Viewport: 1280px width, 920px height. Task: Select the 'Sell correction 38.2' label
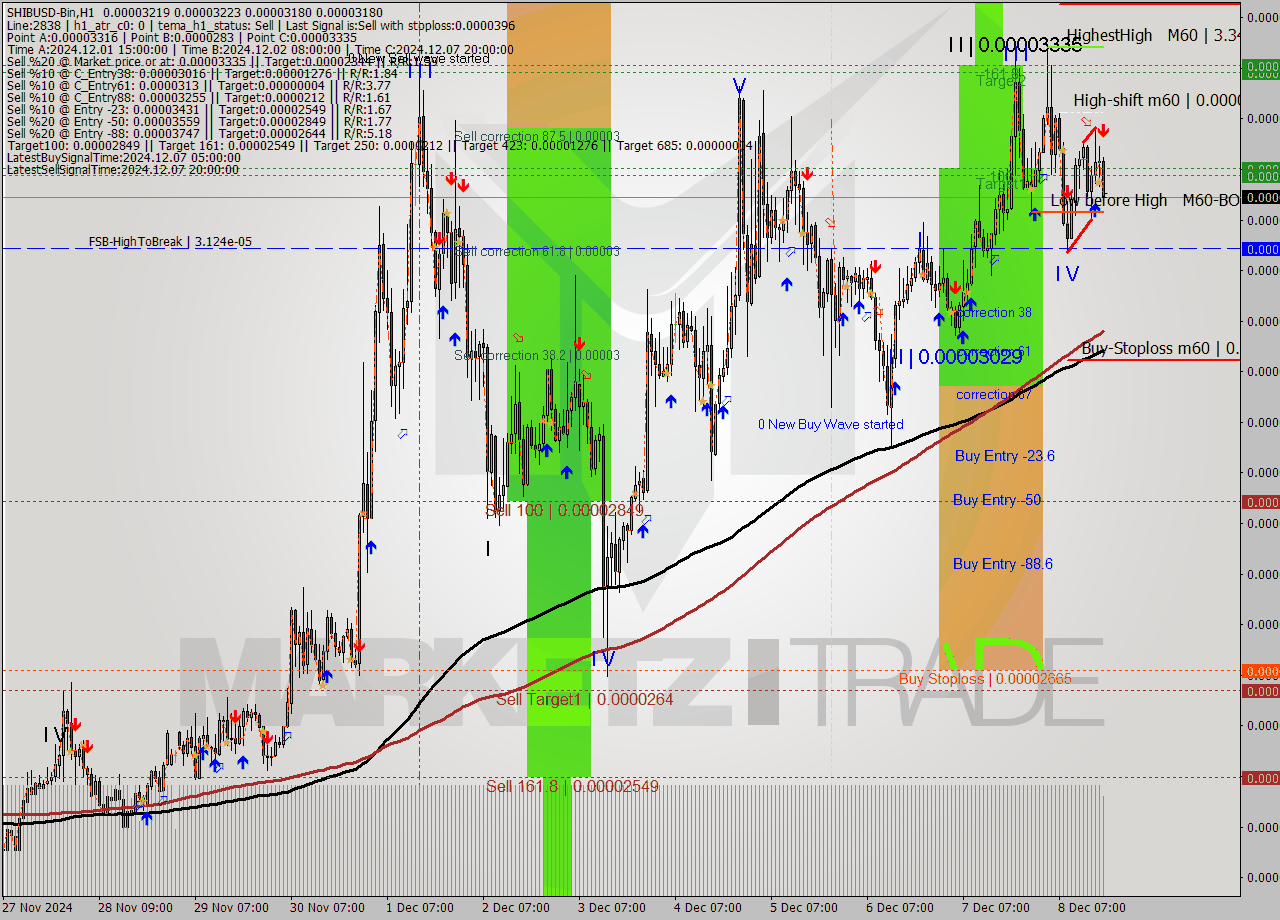[x=537, y=355]
